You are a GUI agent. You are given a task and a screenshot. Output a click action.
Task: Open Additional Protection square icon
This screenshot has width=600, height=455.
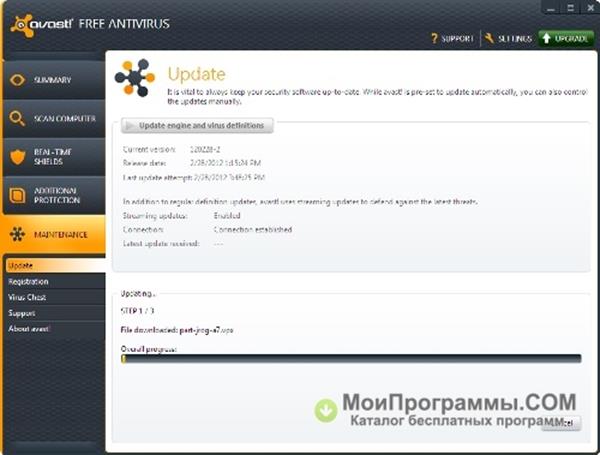[x=17, y=195]
